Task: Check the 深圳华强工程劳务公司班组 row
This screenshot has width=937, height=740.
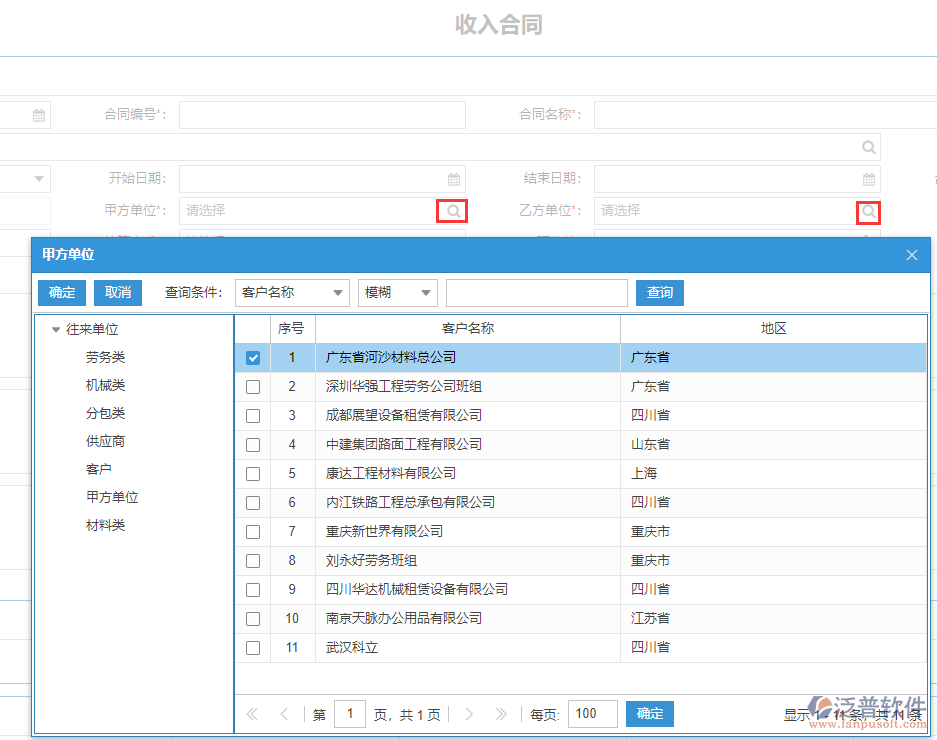Action: (253, 386)
